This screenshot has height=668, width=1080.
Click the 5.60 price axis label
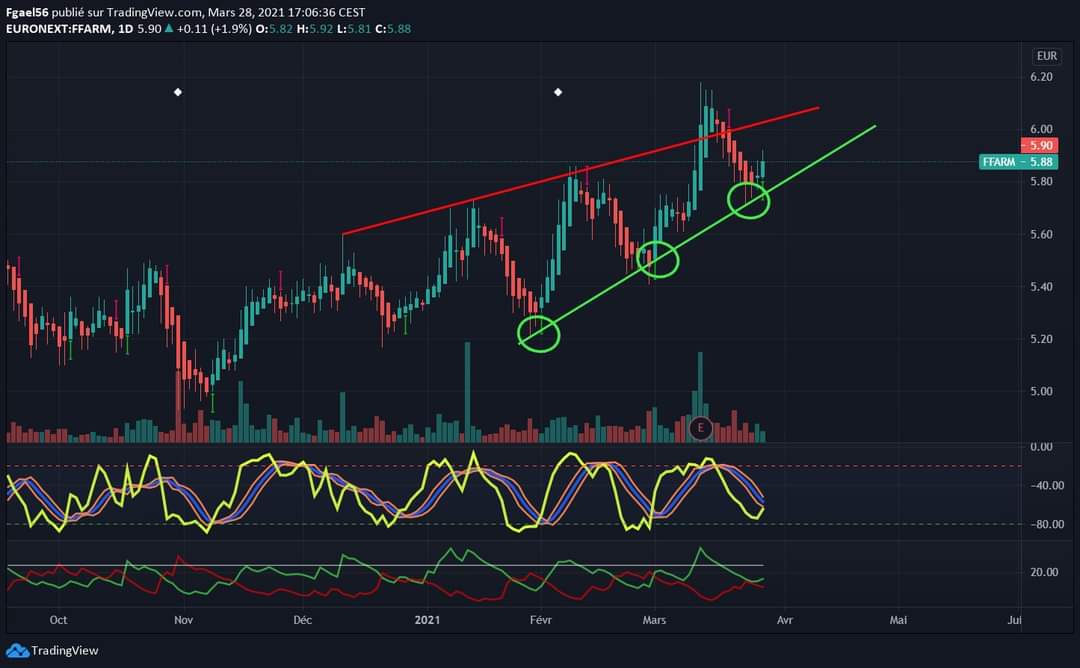point(1041,234)
